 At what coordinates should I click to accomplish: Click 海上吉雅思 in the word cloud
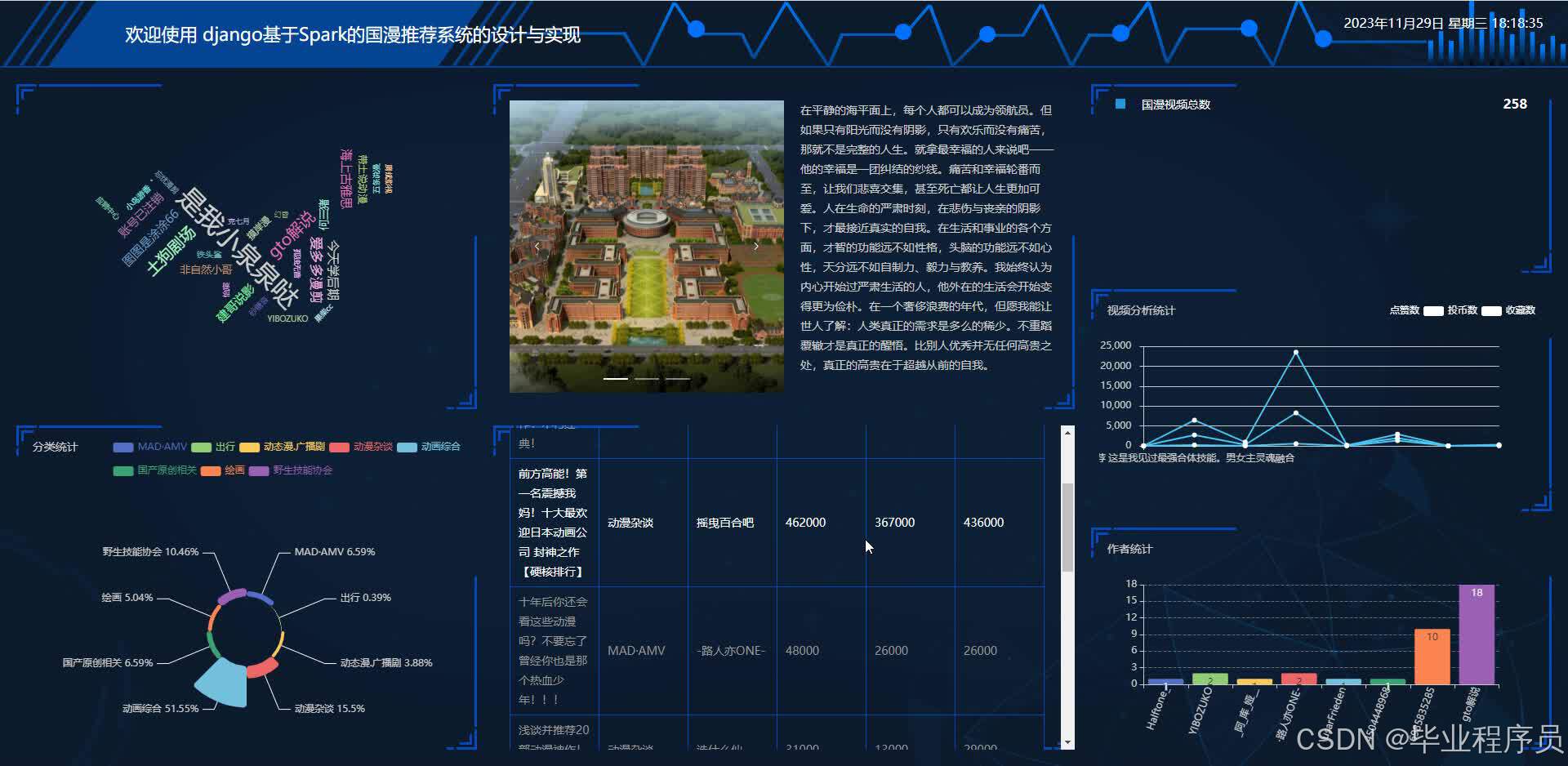[345, 178]
